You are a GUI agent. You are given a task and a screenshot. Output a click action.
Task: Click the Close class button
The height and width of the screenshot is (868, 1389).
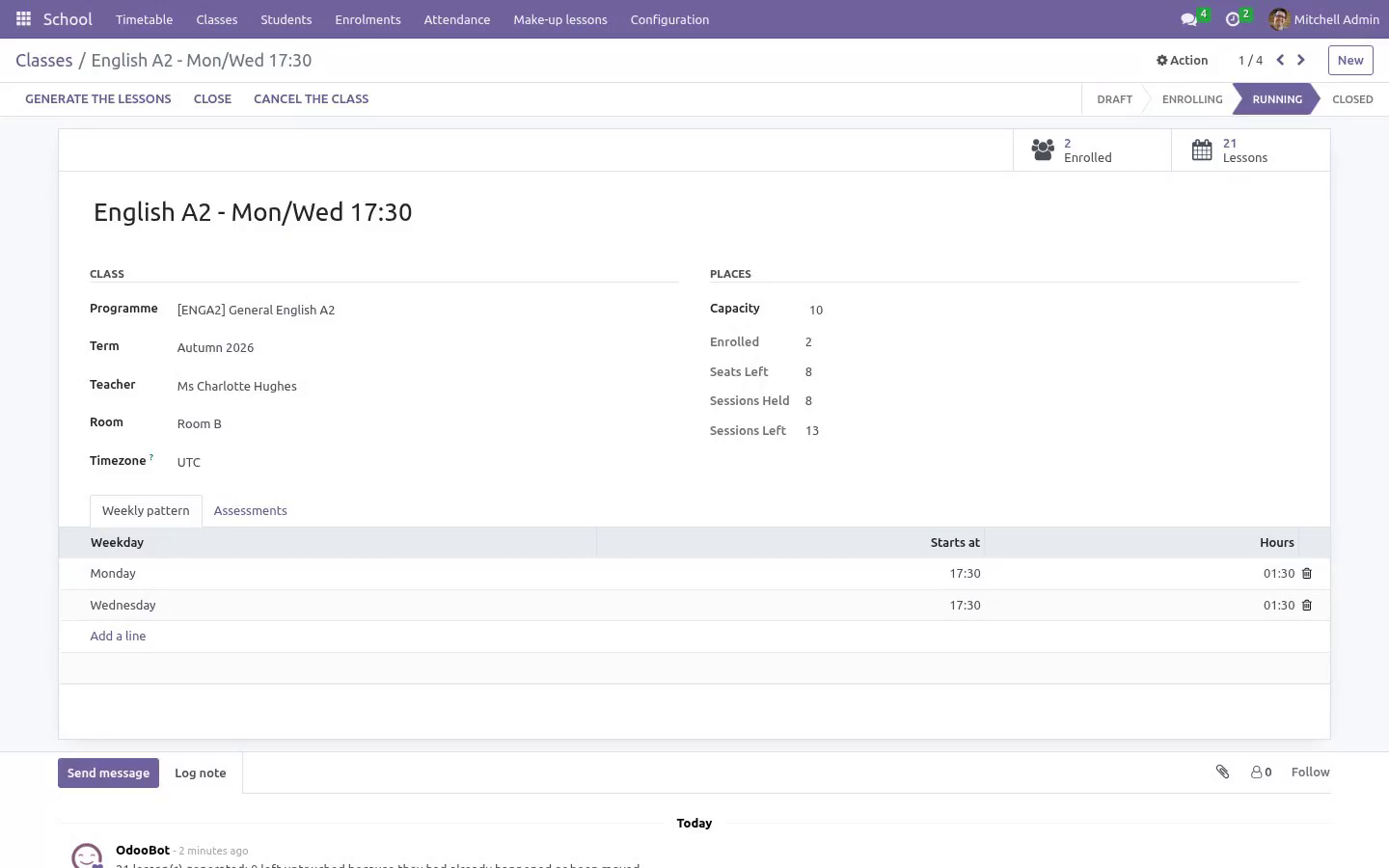click(x=212, y=98)
